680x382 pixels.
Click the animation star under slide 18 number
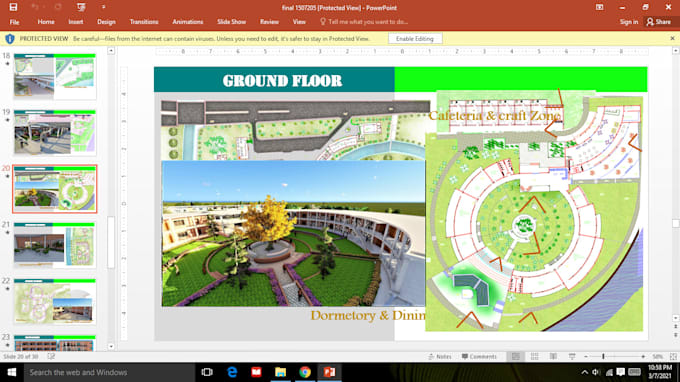tap(7, 64)
